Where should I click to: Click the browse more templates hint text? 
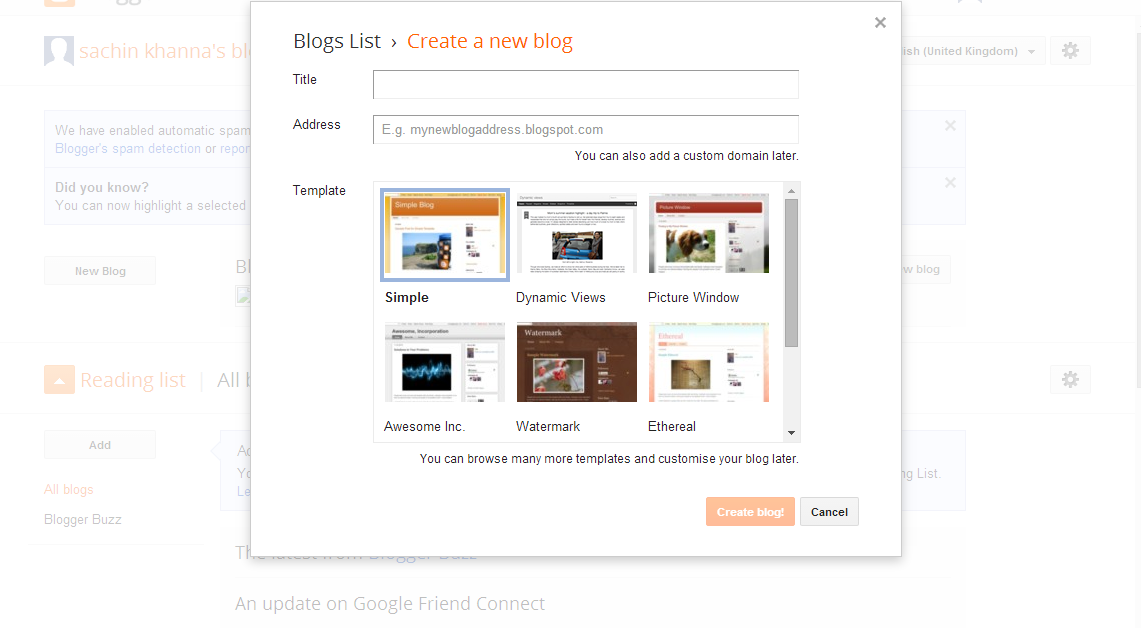(x=609, y=459)
